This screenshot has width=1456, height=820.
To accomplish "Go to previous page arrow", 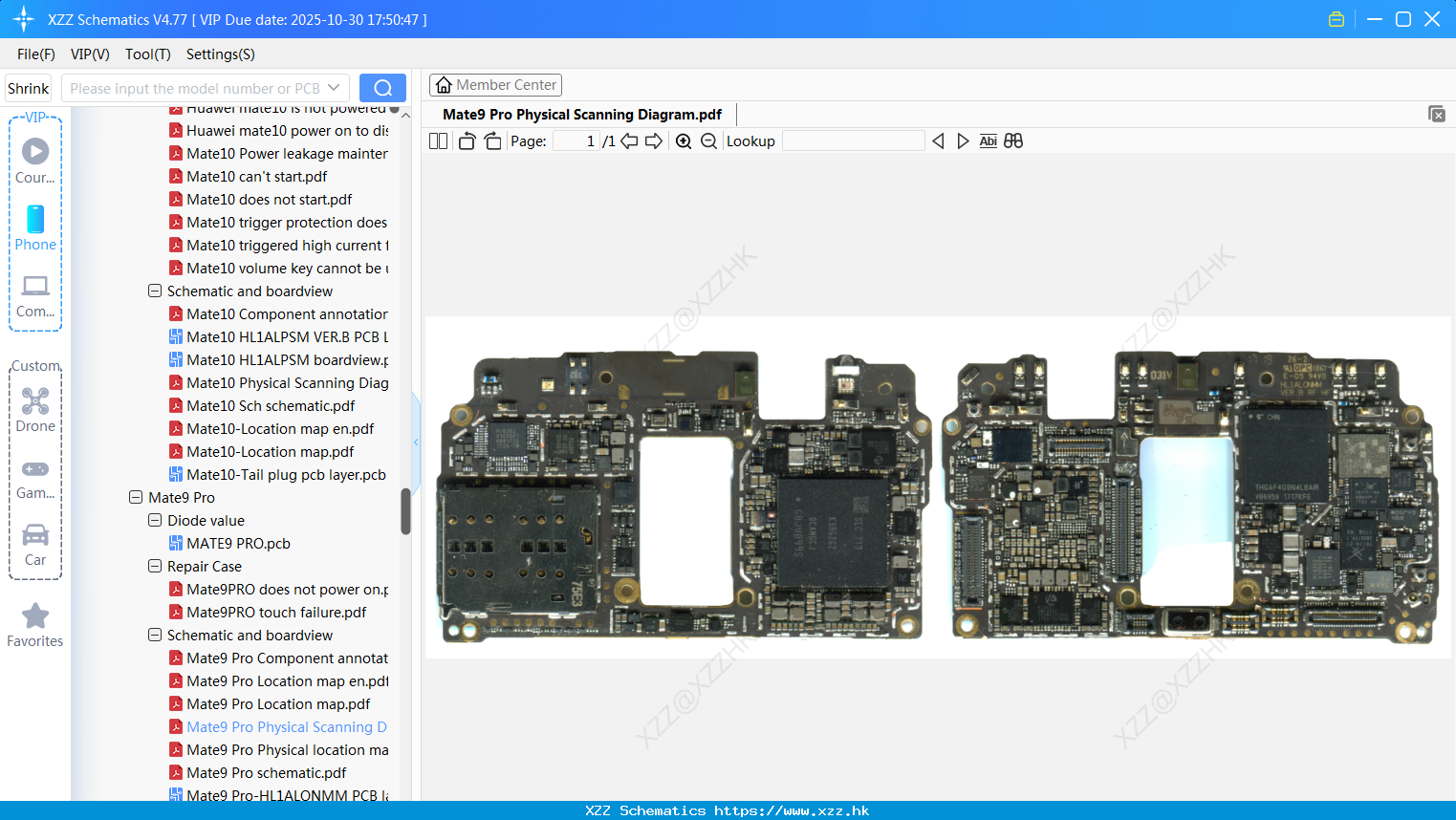I will pos(629,141).
